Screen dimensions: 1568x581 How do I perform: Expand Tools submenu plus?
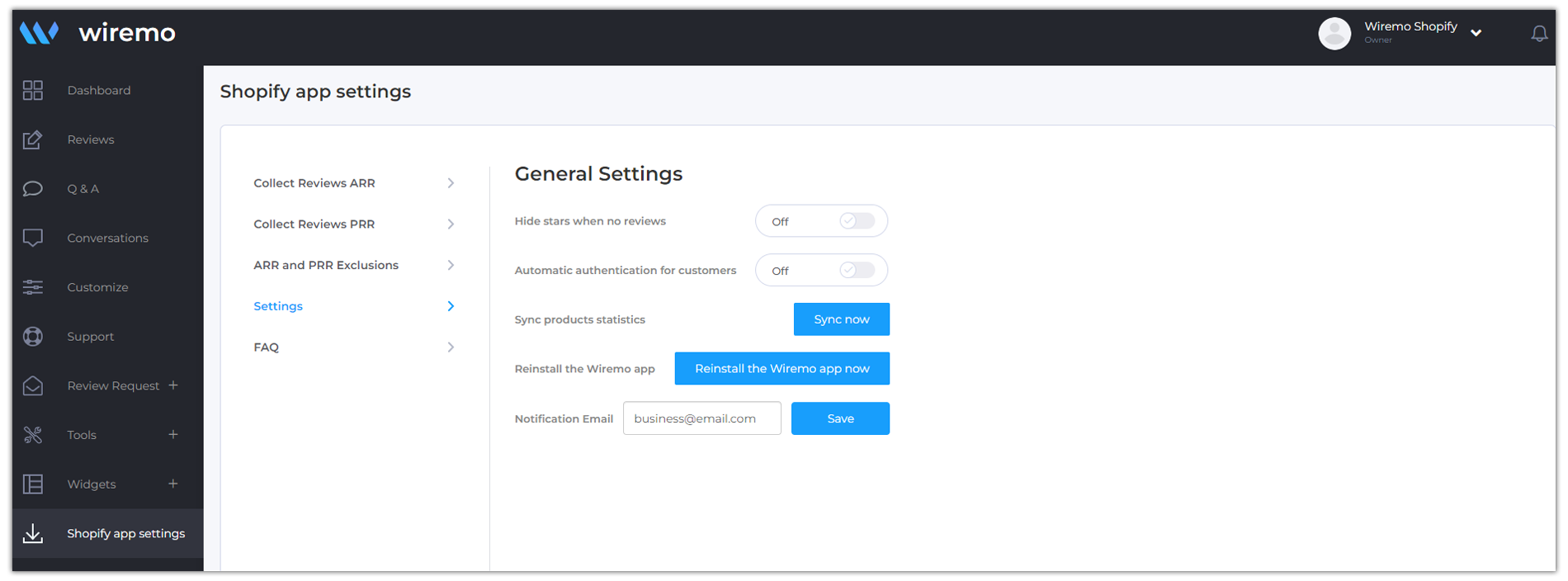point(173,434)
